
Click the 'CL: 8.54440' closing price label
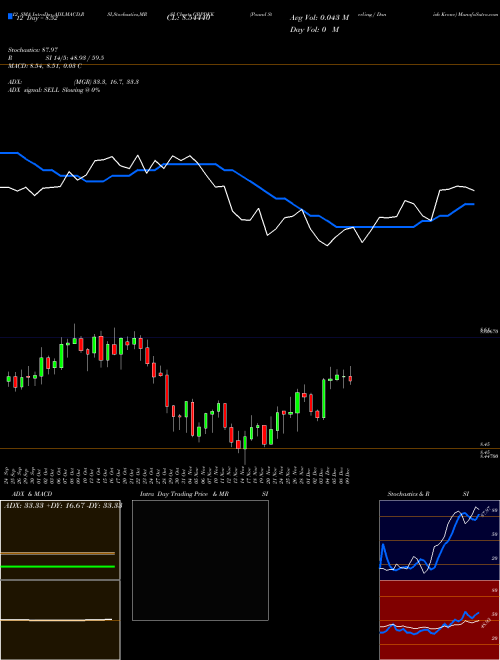pyautogui.click(x=188, y=18)
